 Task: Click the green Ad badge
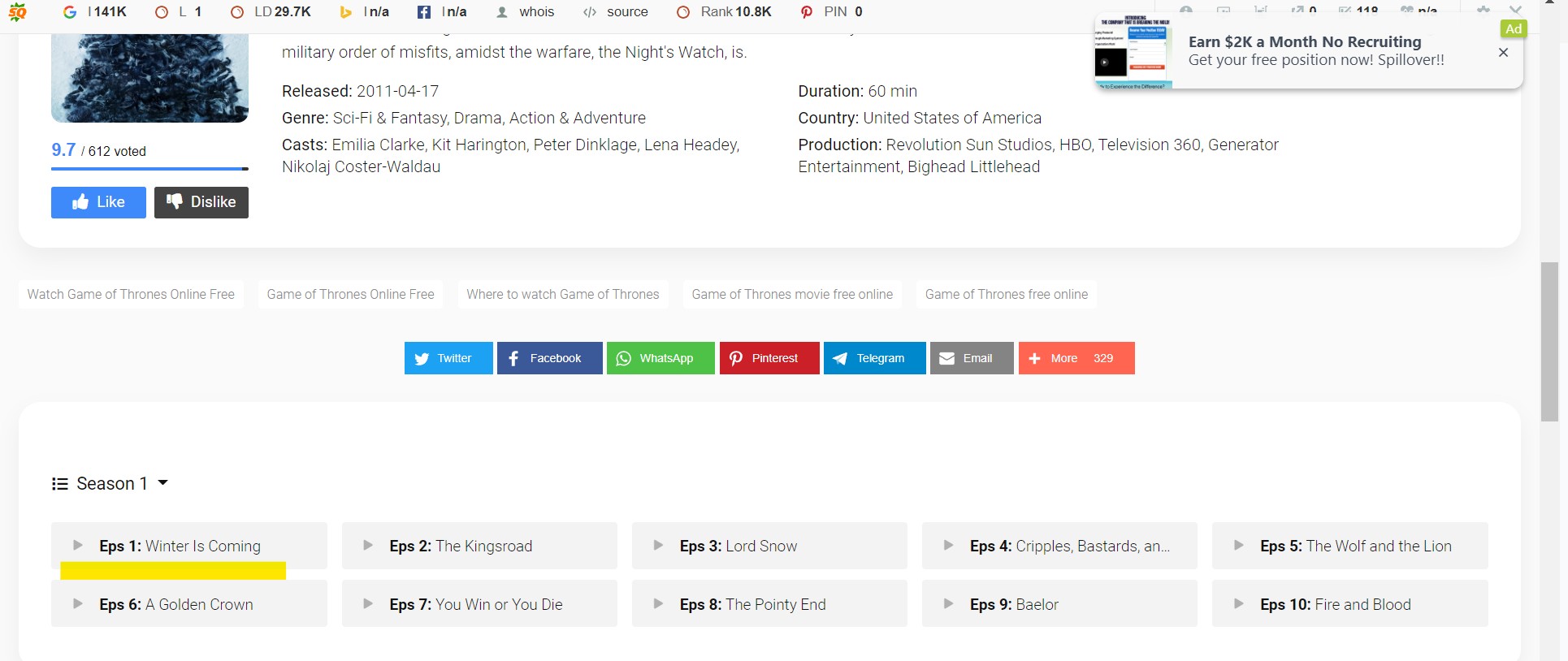click(1514, 28)
